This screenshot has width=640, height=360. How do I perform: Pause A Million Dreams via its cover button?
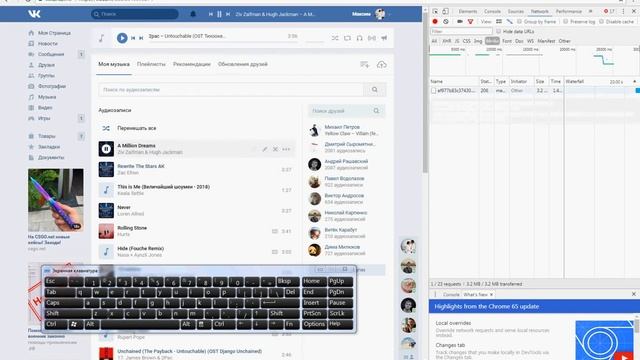[x=106, y=149]
